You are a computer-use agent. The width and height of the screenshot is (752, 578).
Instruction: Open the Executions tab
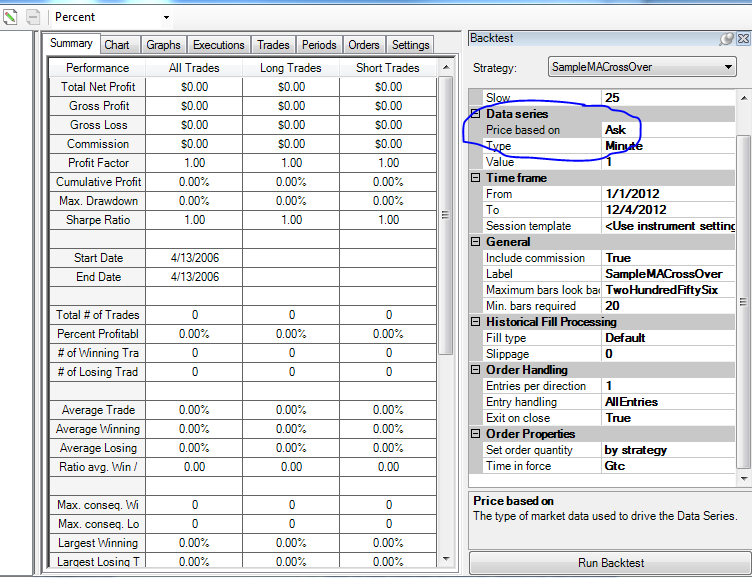[x=219, y=45]
